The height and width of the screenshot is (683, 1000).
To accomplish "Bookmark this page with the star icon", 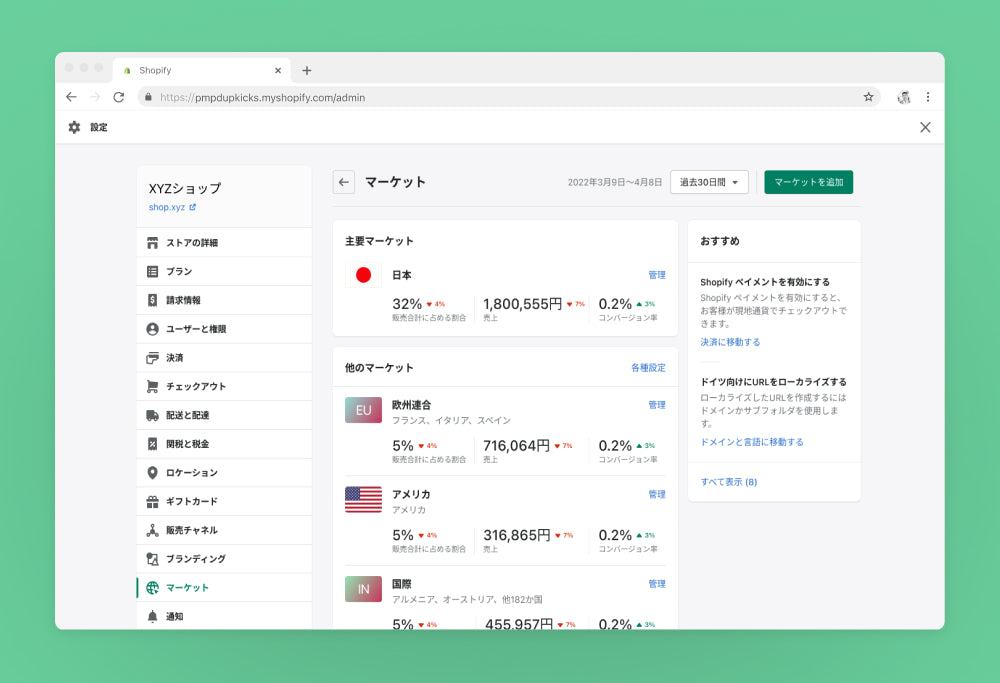I will pyautogui.click(x=868, y=97).
